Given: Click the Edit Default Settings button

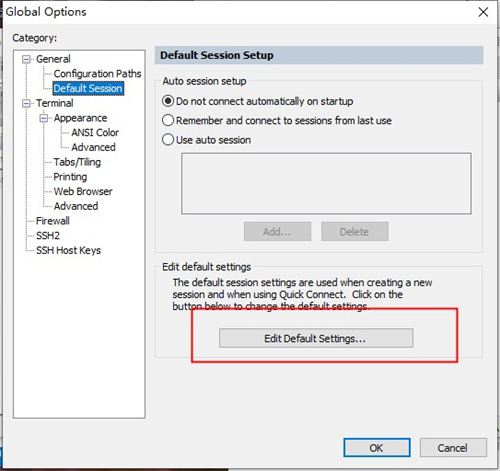Looking at the screenshot, I should pos(316,338).
